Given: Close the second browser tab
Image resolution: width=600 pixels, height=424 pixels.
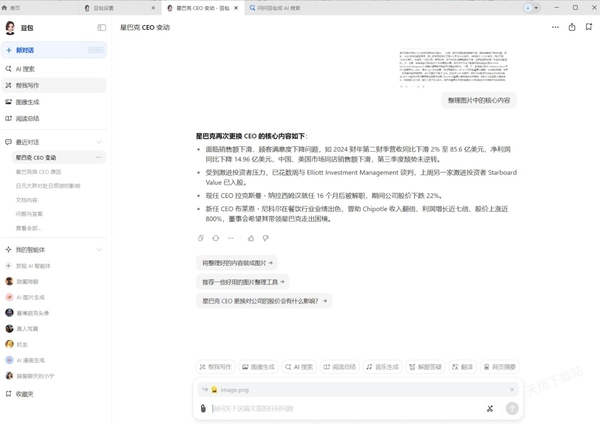Looking at the screenshot, I should tap(153, 8).
